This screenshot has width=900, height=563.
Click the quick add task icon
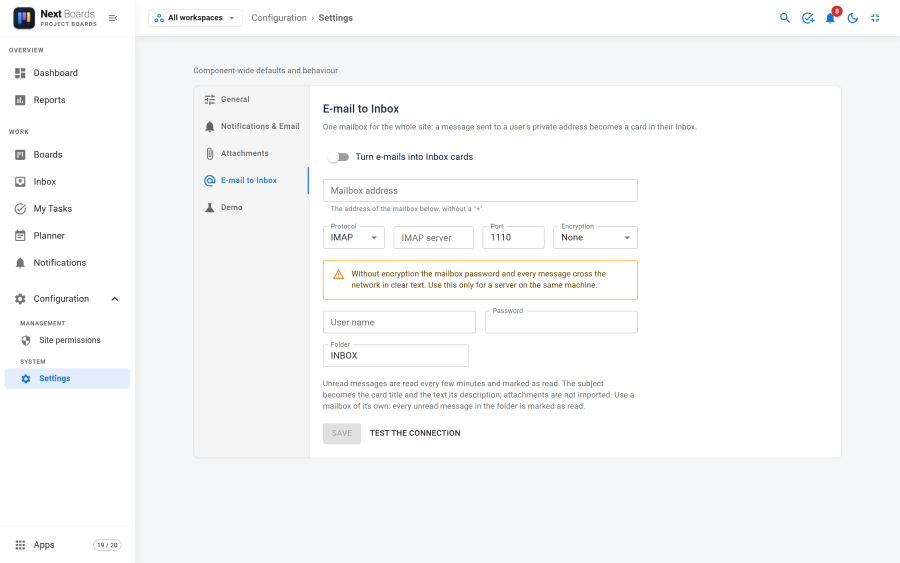point(808,18)
